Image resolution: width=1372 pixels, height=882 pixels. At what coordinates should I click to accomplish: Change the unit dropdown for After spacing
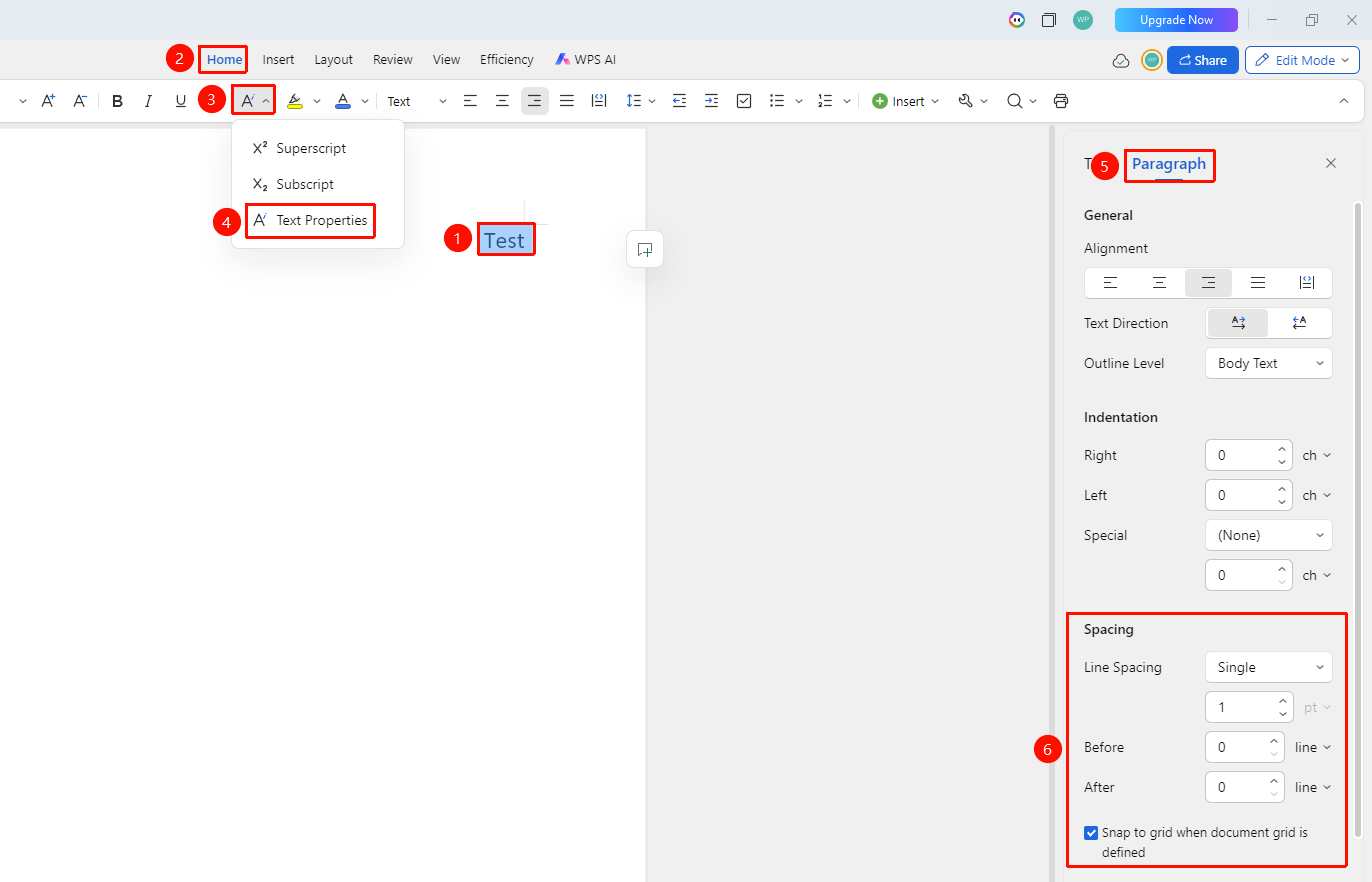(x=1313, y=787)
